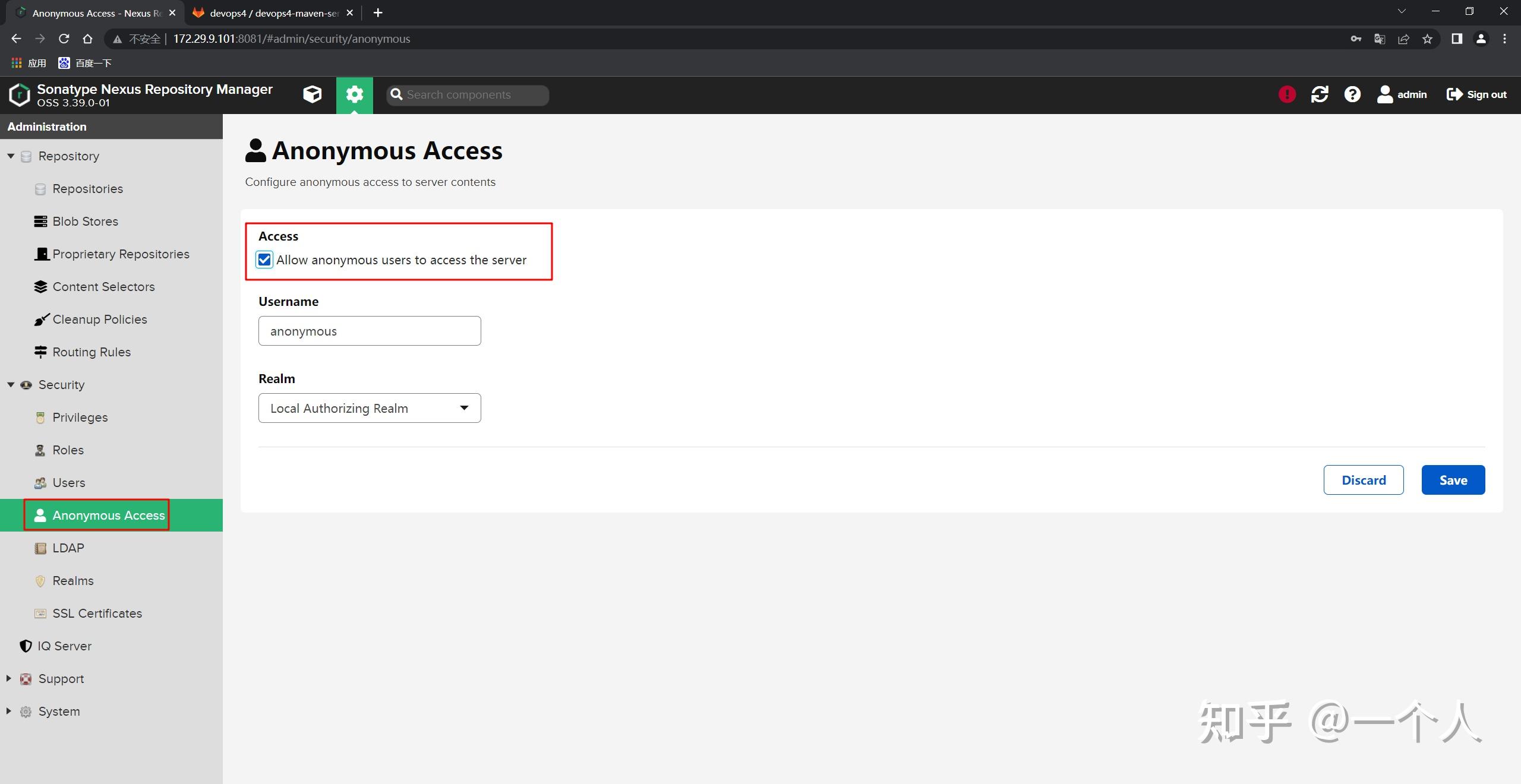Expand the System tree section

click(9, 711)
